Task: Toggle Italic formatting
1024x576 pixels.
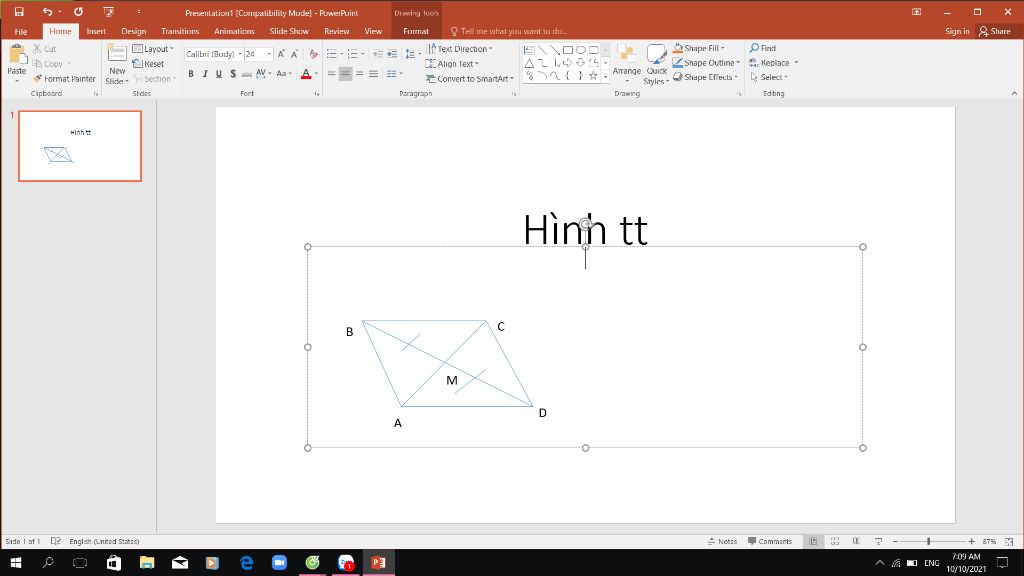Action: point(205,73)
